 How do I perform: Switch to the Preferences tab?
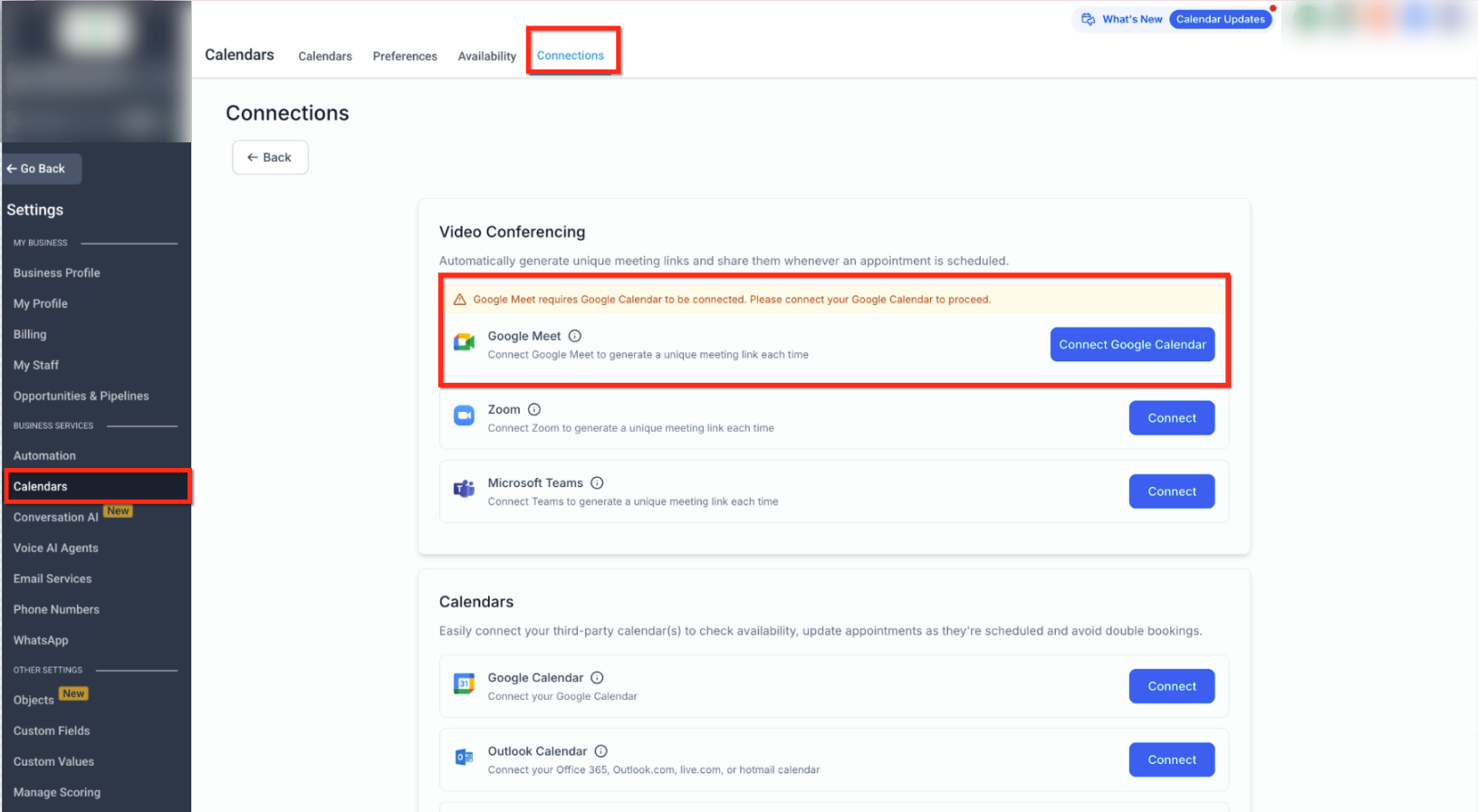(405, 56)
